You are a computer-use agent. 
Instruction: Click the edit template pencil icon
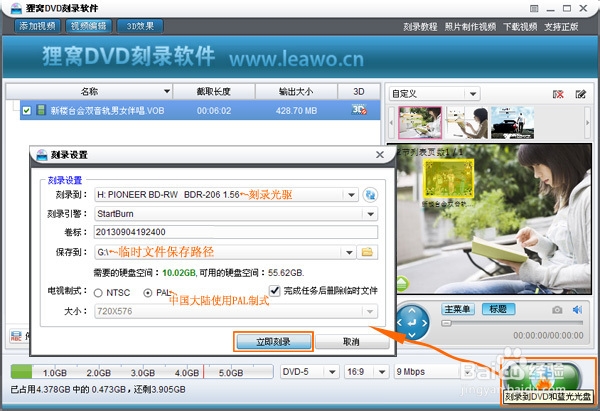(x=580, y=94)
